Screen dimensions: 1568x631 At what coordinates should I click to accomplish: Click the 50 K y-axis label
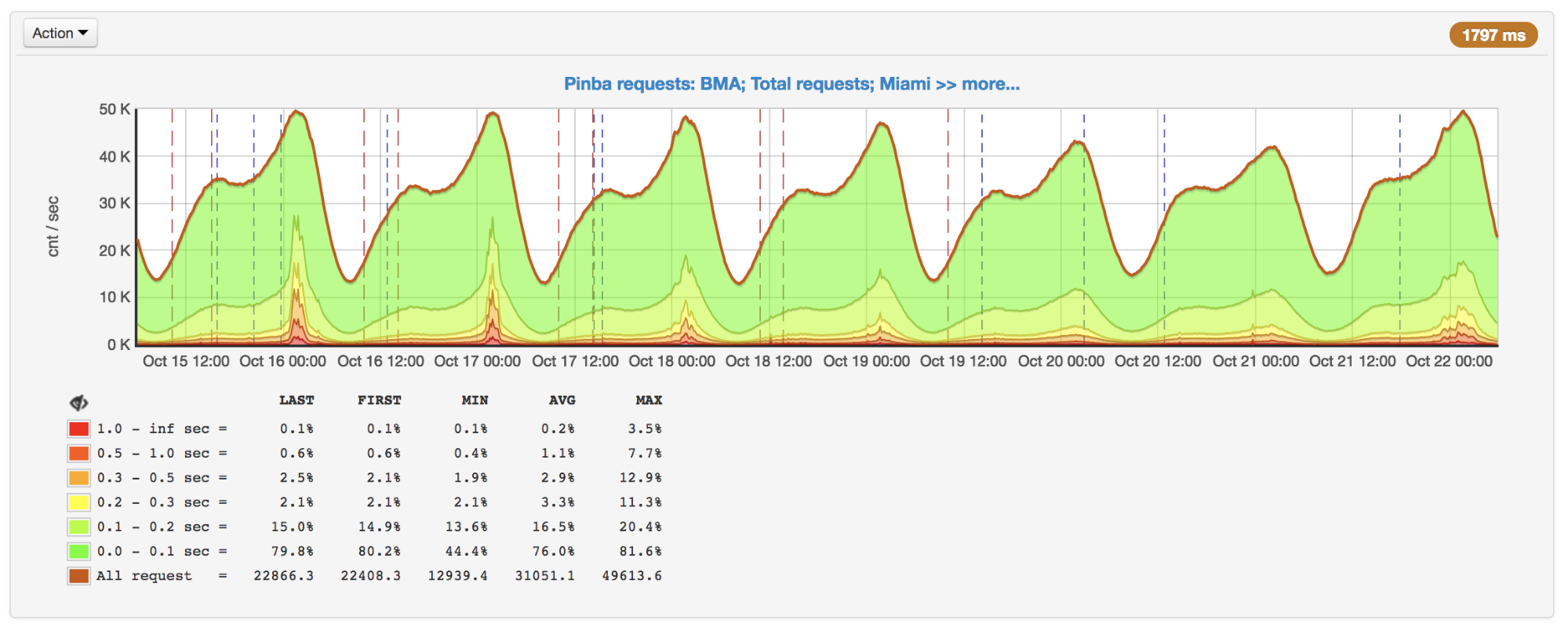pos(115,110)
